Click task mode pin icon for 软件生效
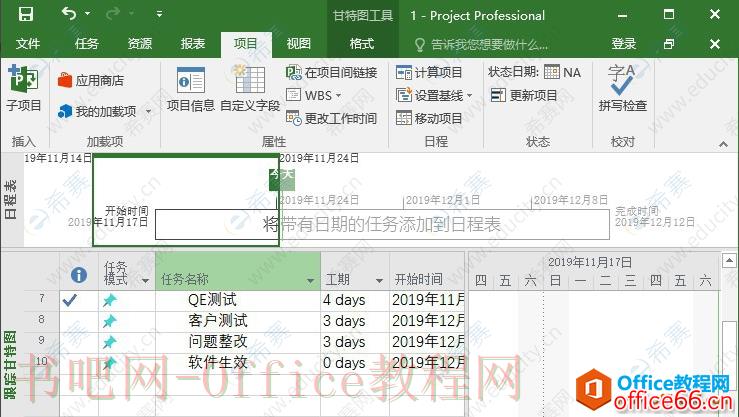739x417 pixels. click(110, 363)
